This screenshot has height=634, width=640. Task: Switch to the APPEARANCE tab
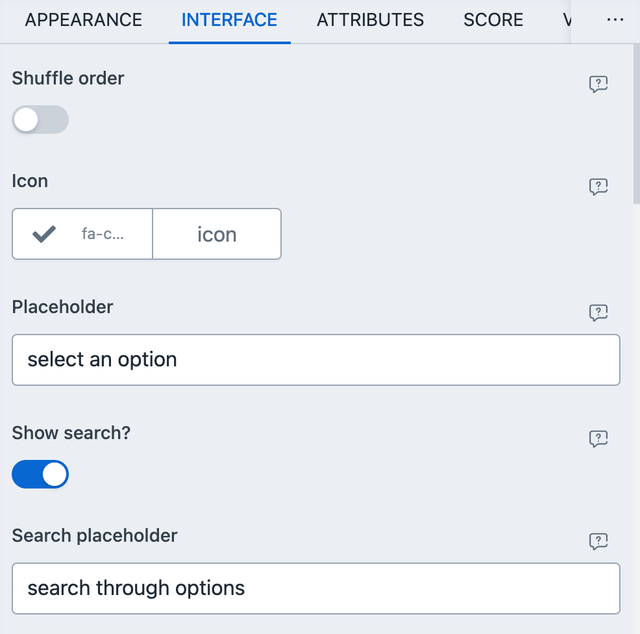(83, 20)
